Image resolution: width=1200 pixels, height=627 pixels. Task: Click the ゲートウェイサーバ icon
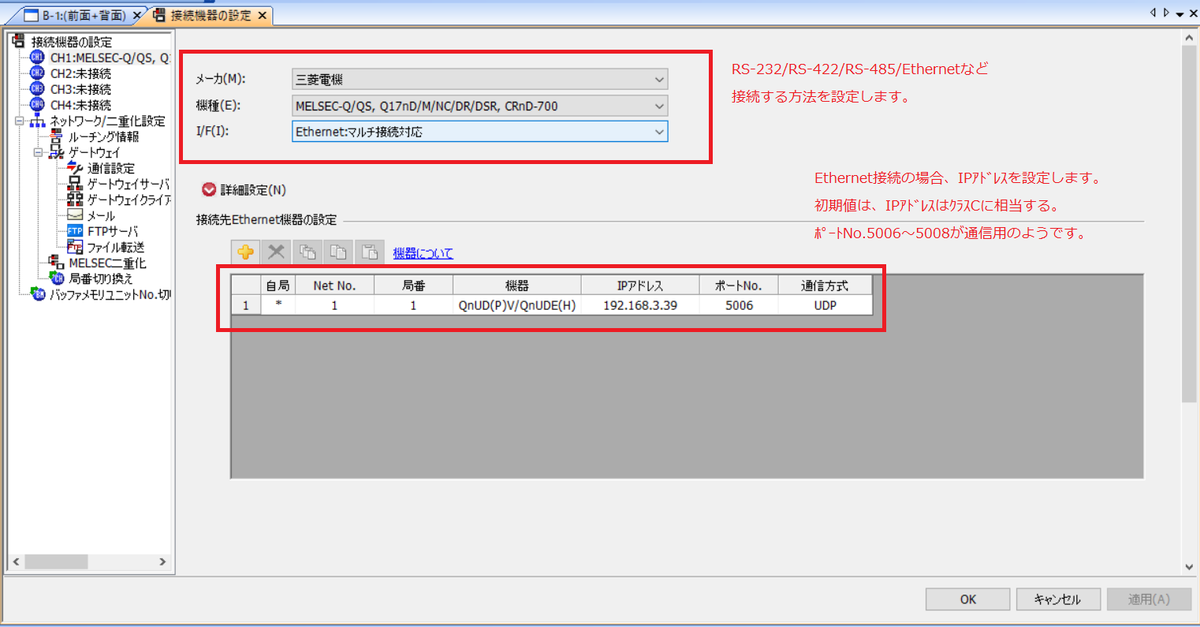pyautogui.click(x=75, y=184)
